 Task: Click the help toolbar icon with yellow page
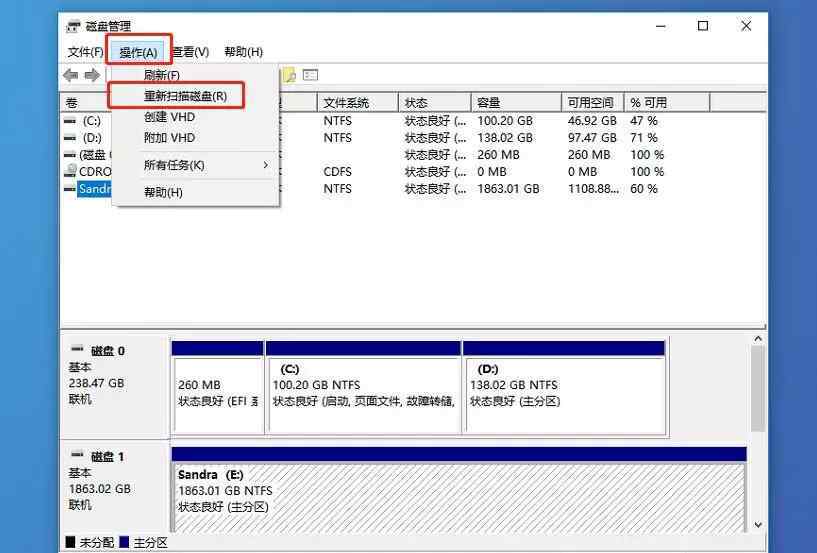(289, 75)
